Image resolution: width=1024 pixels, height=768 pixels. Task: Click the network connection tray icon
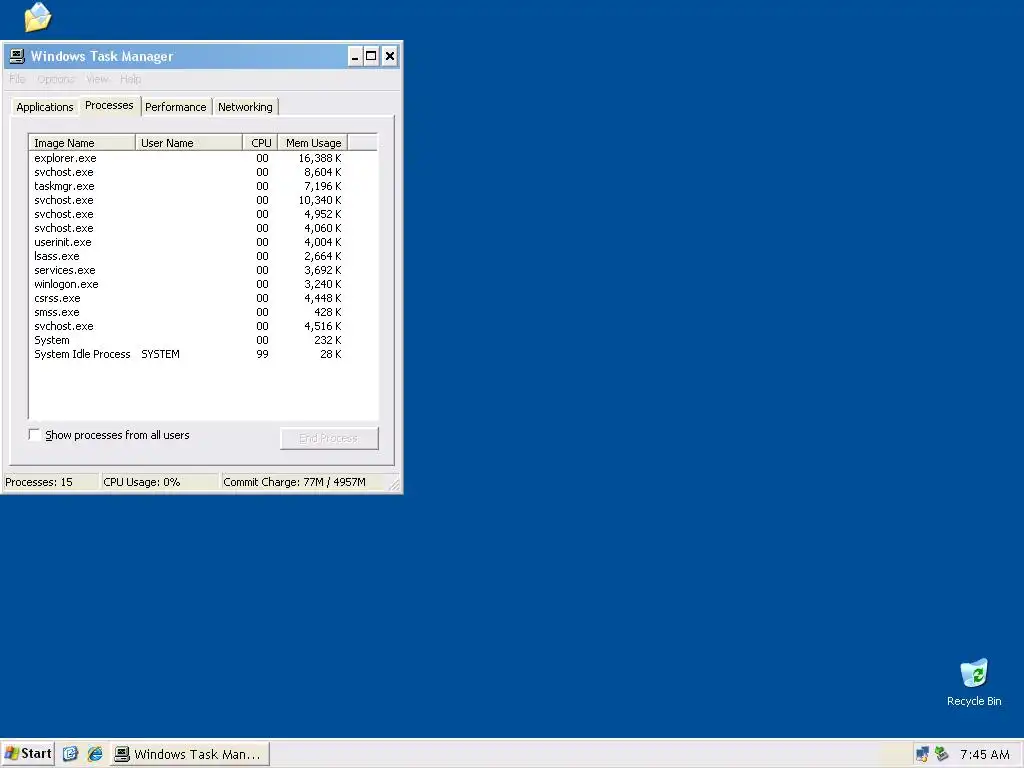pos(922,754)
